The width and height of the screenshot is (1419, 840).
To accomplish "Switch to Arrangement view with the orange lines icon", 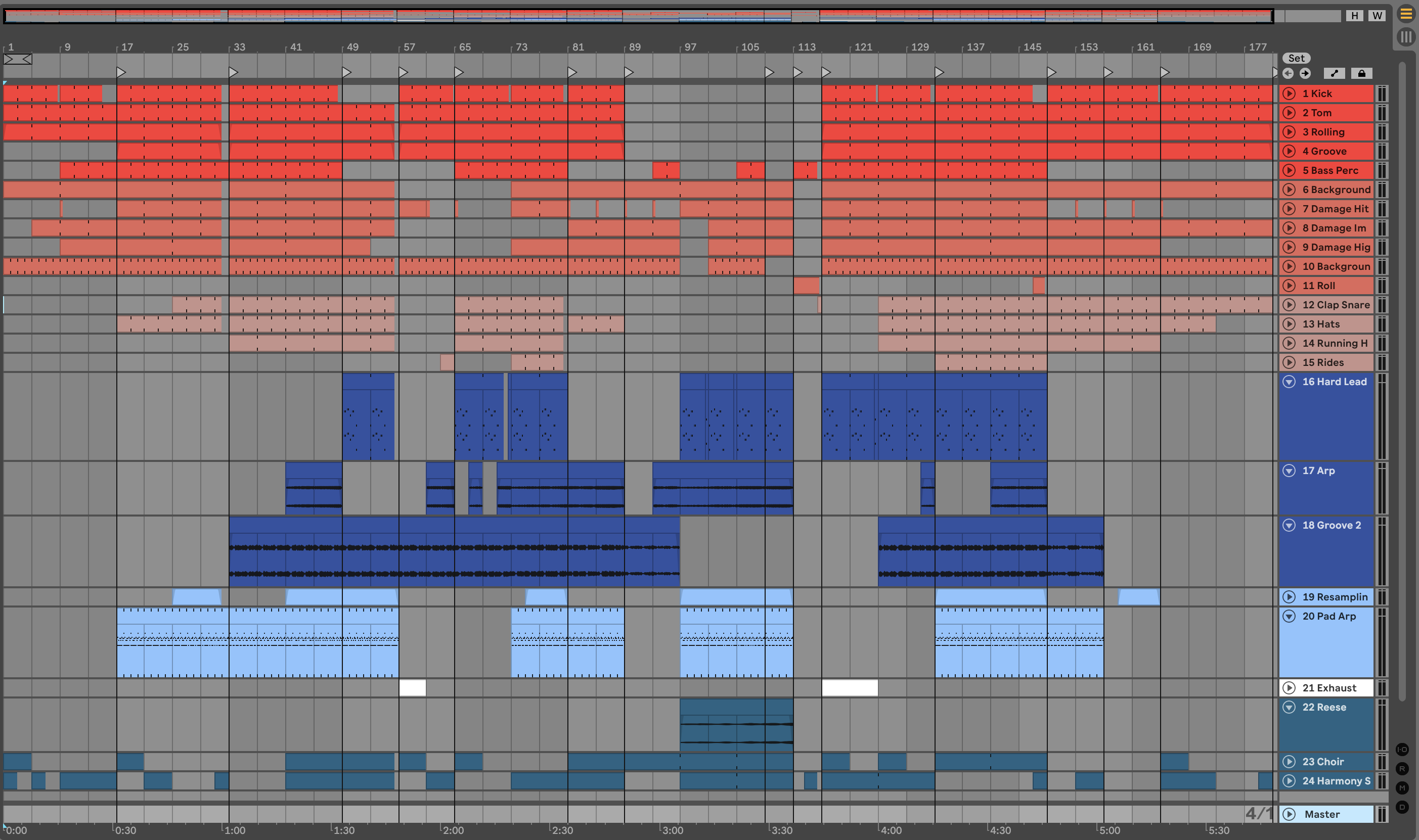I will [1406, 14].
